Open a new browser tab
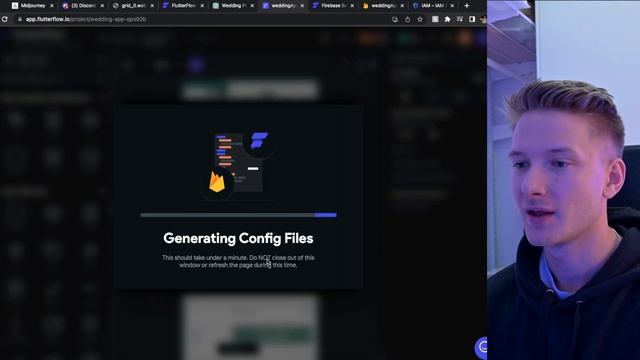The image size is (640, 360). [467, 6]
